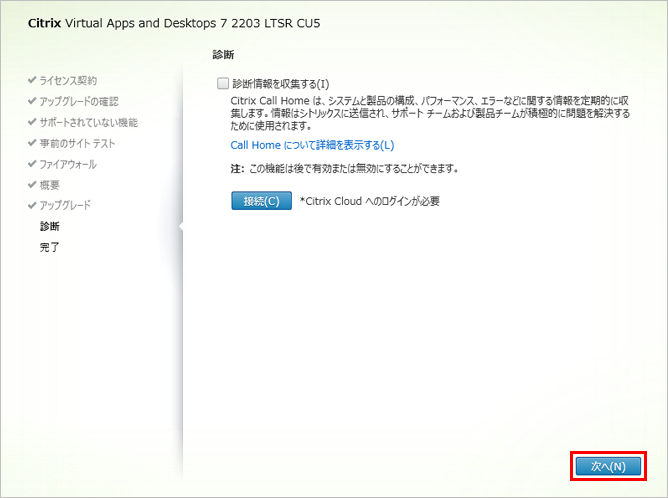Enable the 診断情報を収集する checkbox
668x498 pixels.
point(223,83)
